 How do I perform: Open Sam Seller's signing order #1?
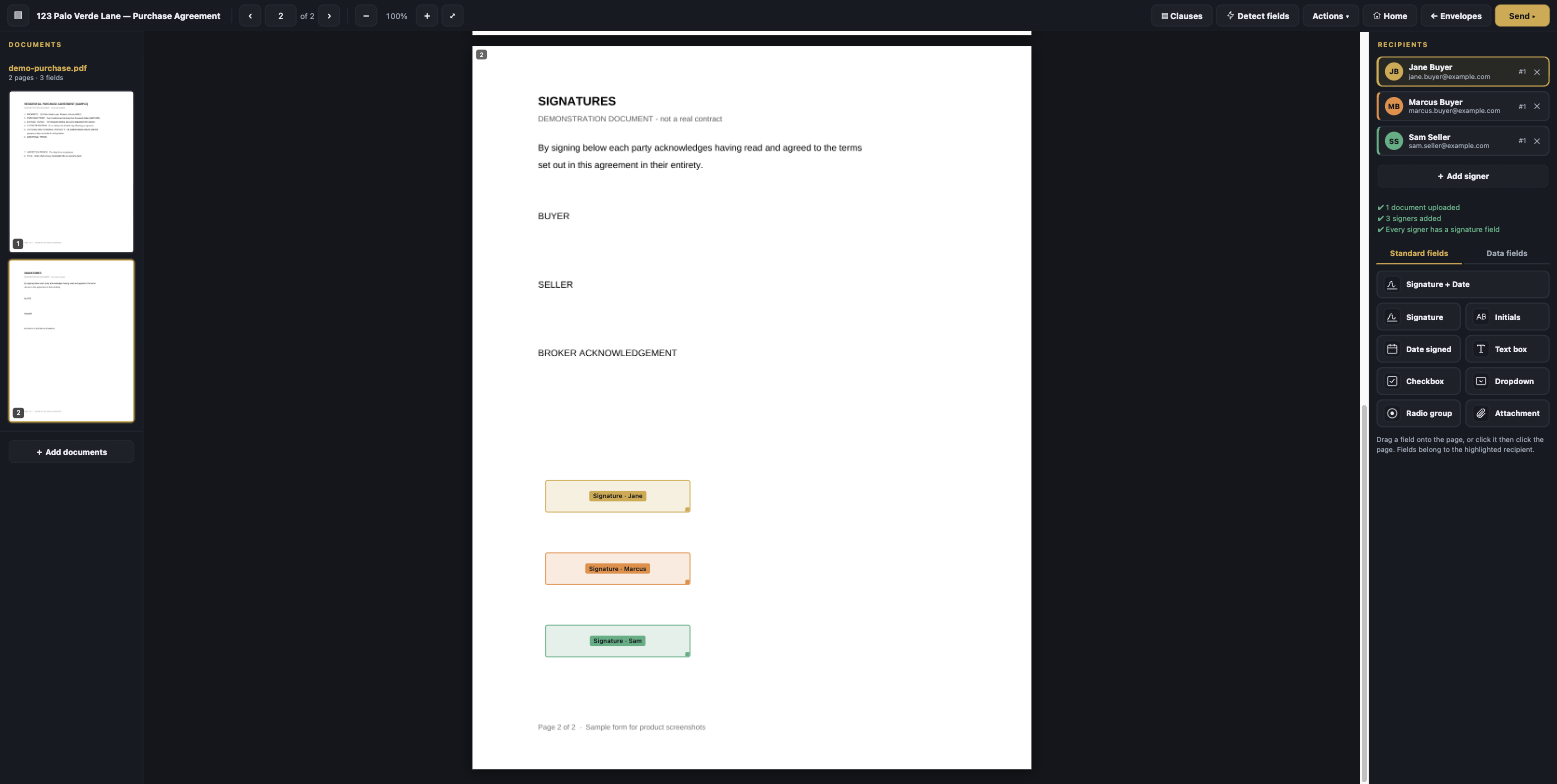coord(1522,141)
